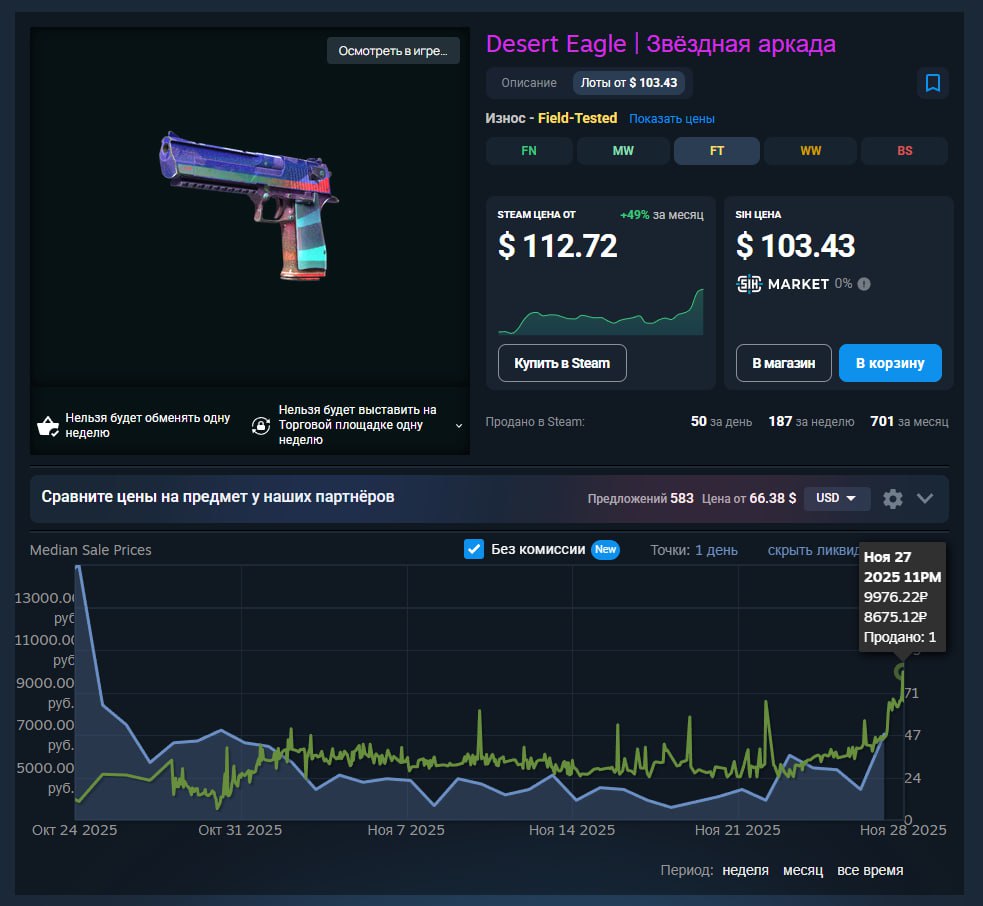Click the Steam price $ 112.72

[557, 246]
